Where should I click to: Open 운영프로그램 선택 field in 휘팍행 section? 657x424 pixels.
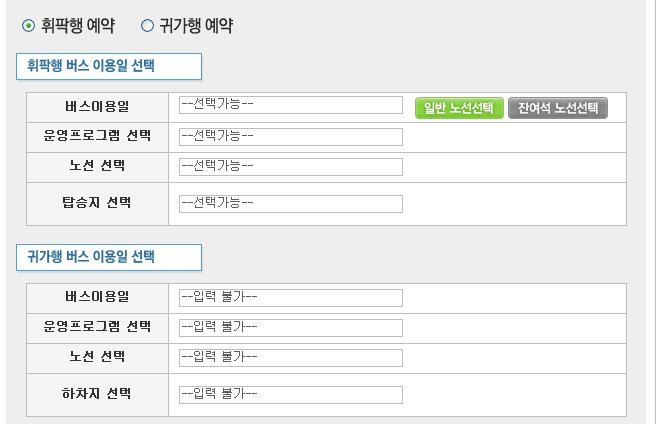tap(291, 137)
